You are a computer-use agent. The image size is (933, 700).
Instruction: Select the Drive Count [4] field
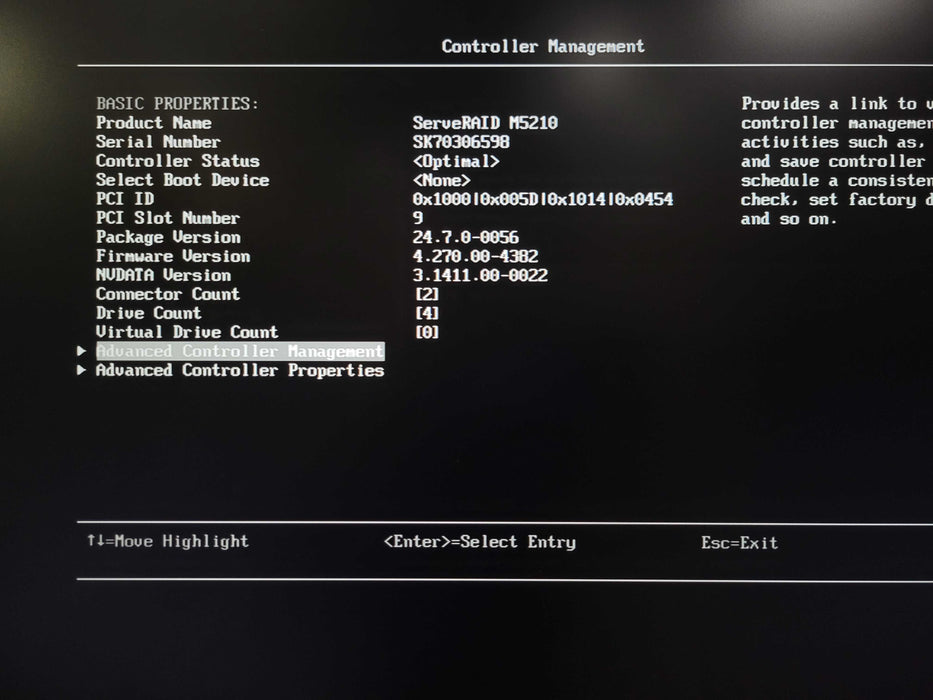426,314
